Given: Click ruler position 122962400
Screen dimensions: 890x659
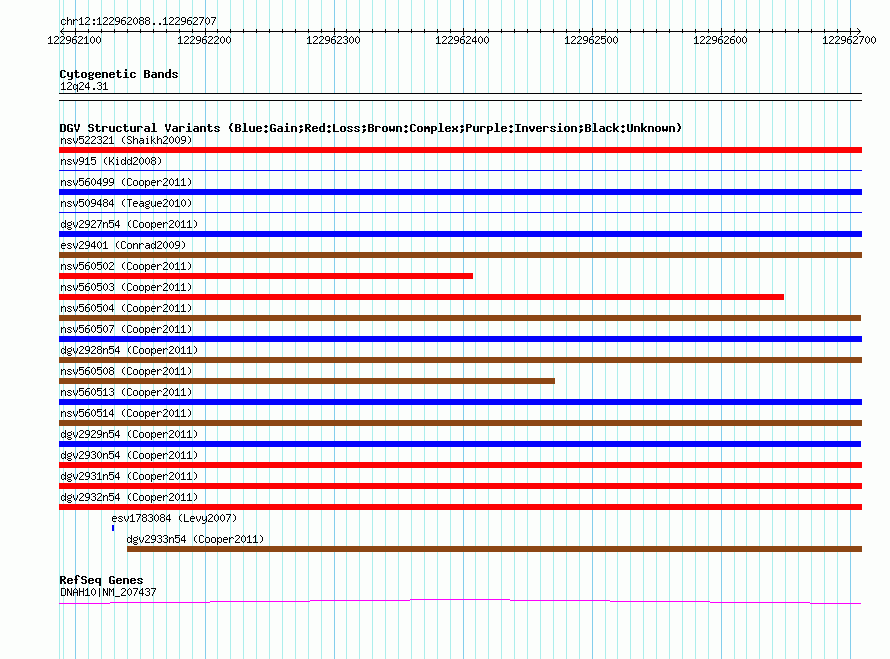Looking at the screenshot, I should tap(462, 40).
